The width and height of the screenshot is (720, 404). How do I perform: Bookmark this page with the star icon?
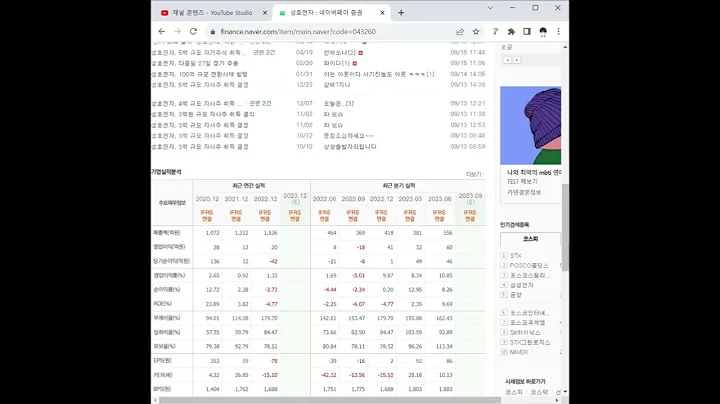476,32
